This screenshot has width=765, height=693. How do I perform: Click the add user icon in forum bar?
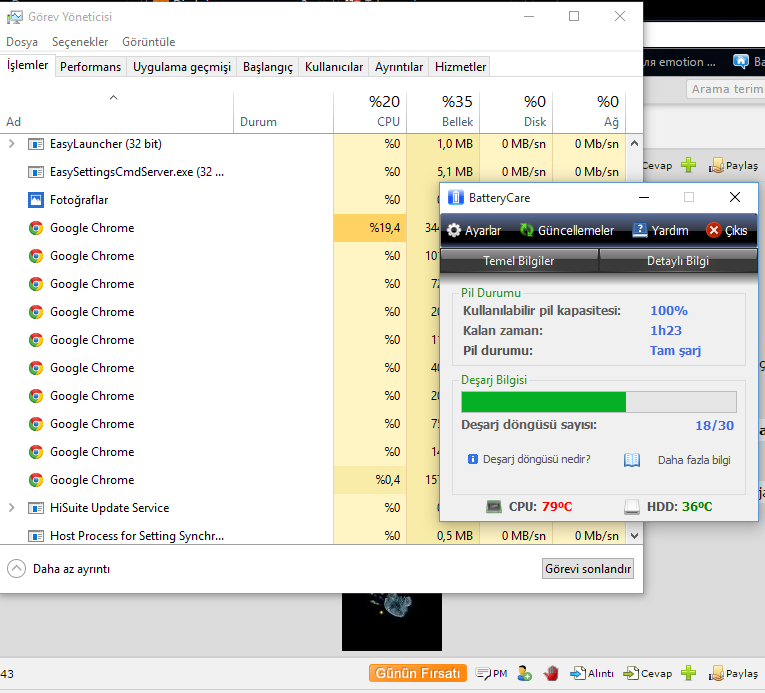[524, 673]
